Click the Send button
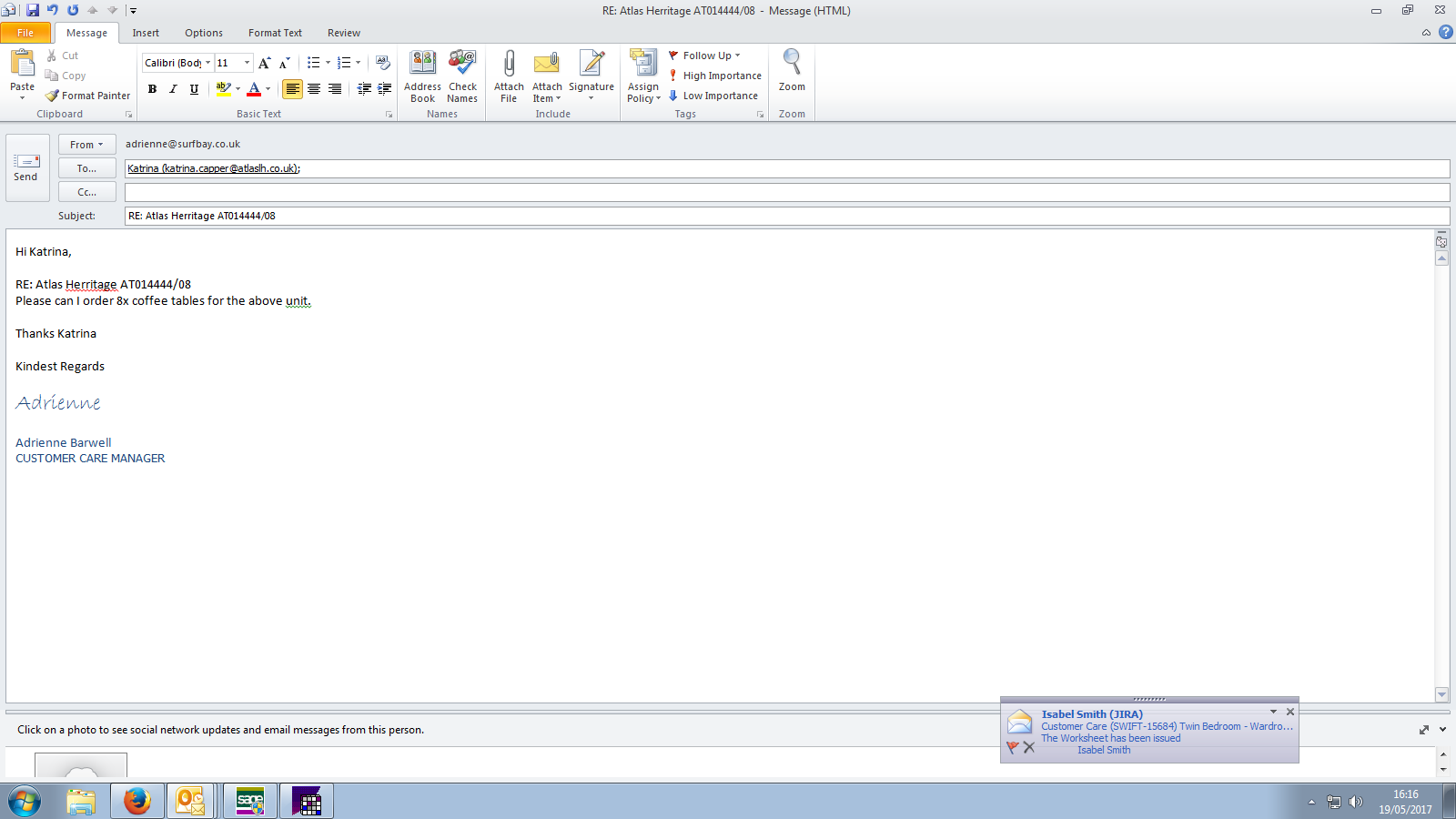Screen dimensions: 1456x819 (x=26, y=167)
